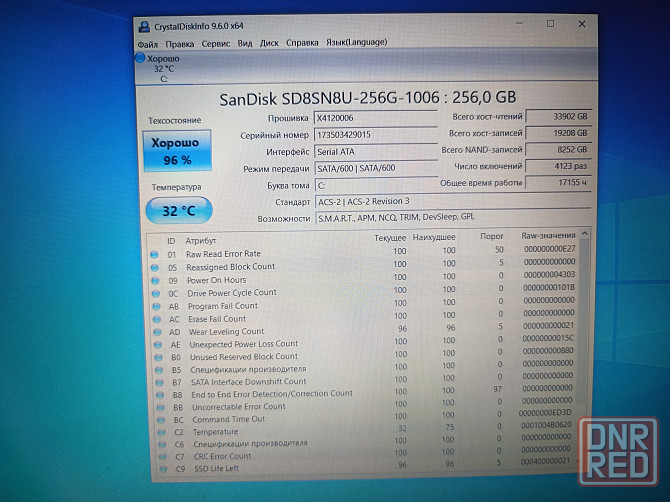Click raw value 00000000E27
This screenshot has width=670, height=502.
[550, 249]
